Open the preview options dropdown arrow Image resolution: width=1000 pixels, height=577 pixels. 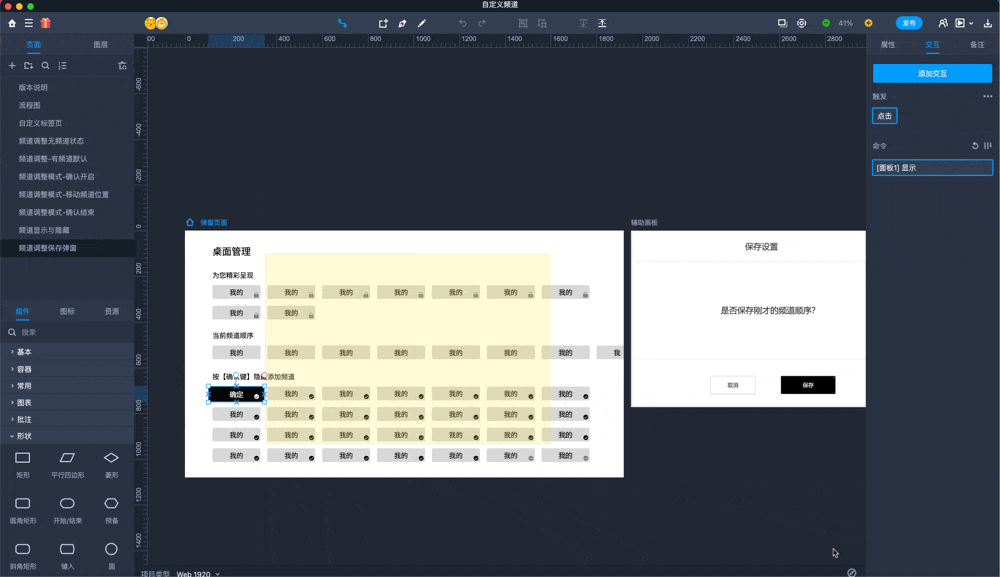(971, 24)
